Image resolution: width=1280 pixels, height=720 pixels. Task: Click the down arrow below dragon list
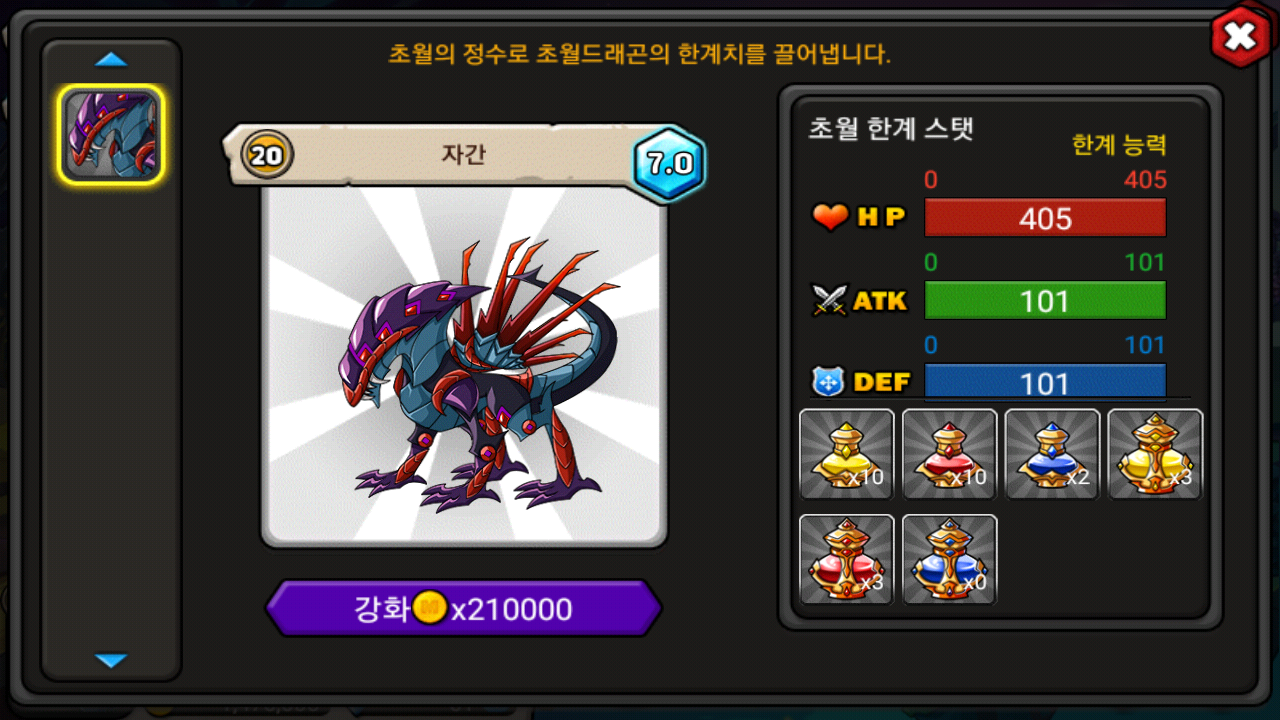point(111,660)
